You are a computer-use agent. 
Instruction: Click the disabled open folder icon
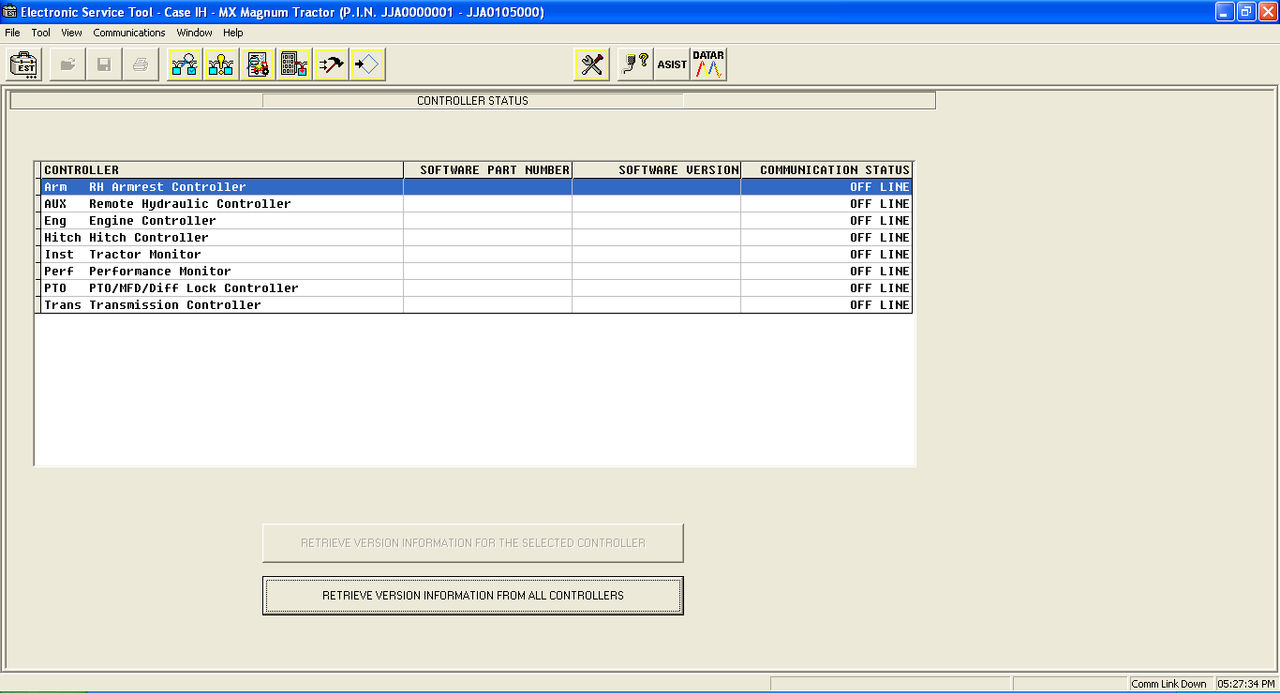tap(68, 65)
